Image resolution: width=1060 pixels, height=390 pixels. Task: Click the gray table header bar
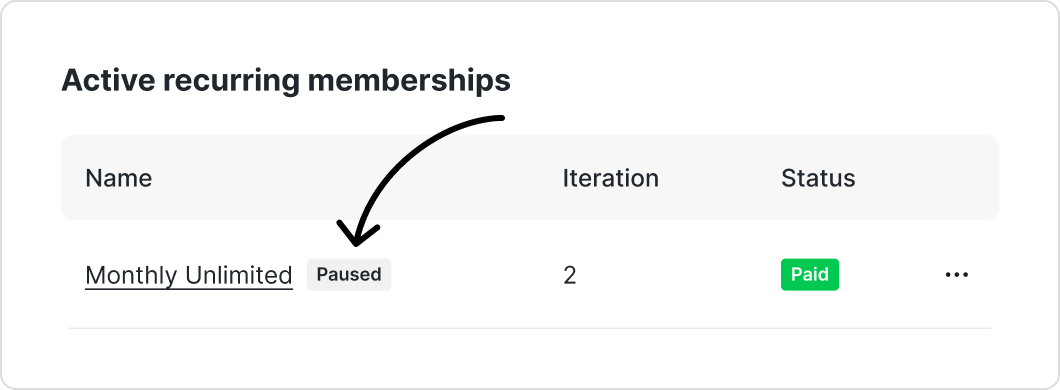[x=530, y=177]
